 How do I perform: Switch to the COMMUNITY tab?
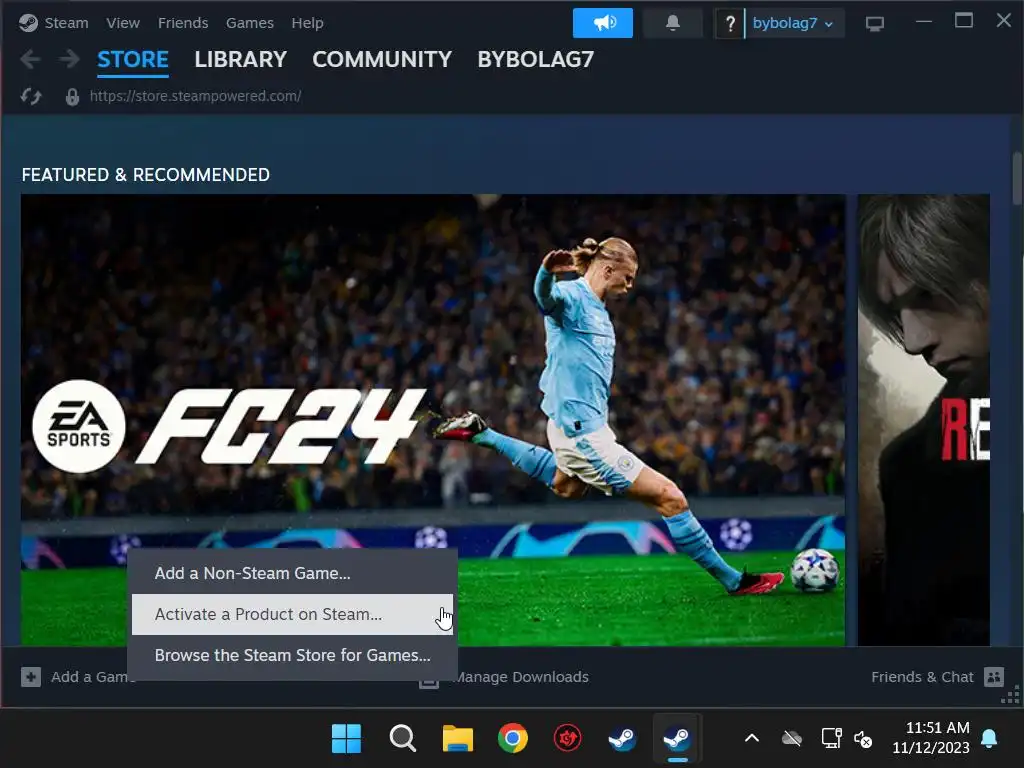click(x=382, y=59)
